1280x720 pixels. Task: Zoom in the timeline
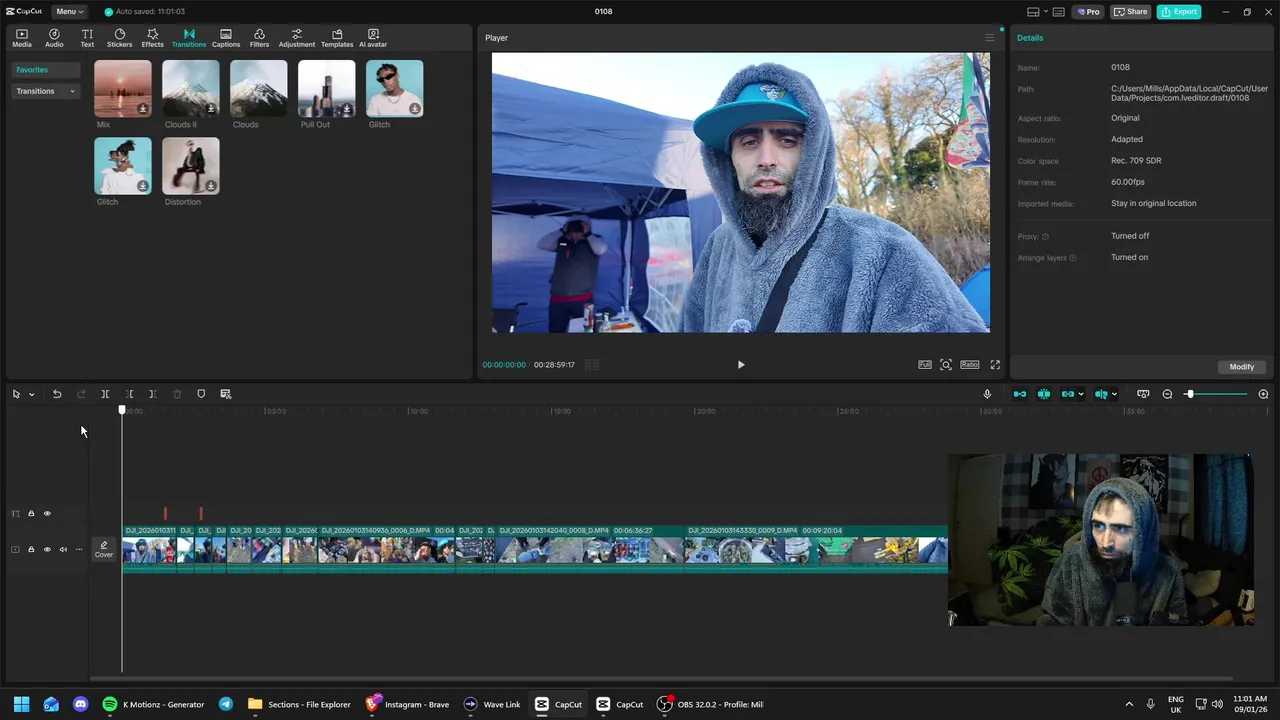(1263, 394)
